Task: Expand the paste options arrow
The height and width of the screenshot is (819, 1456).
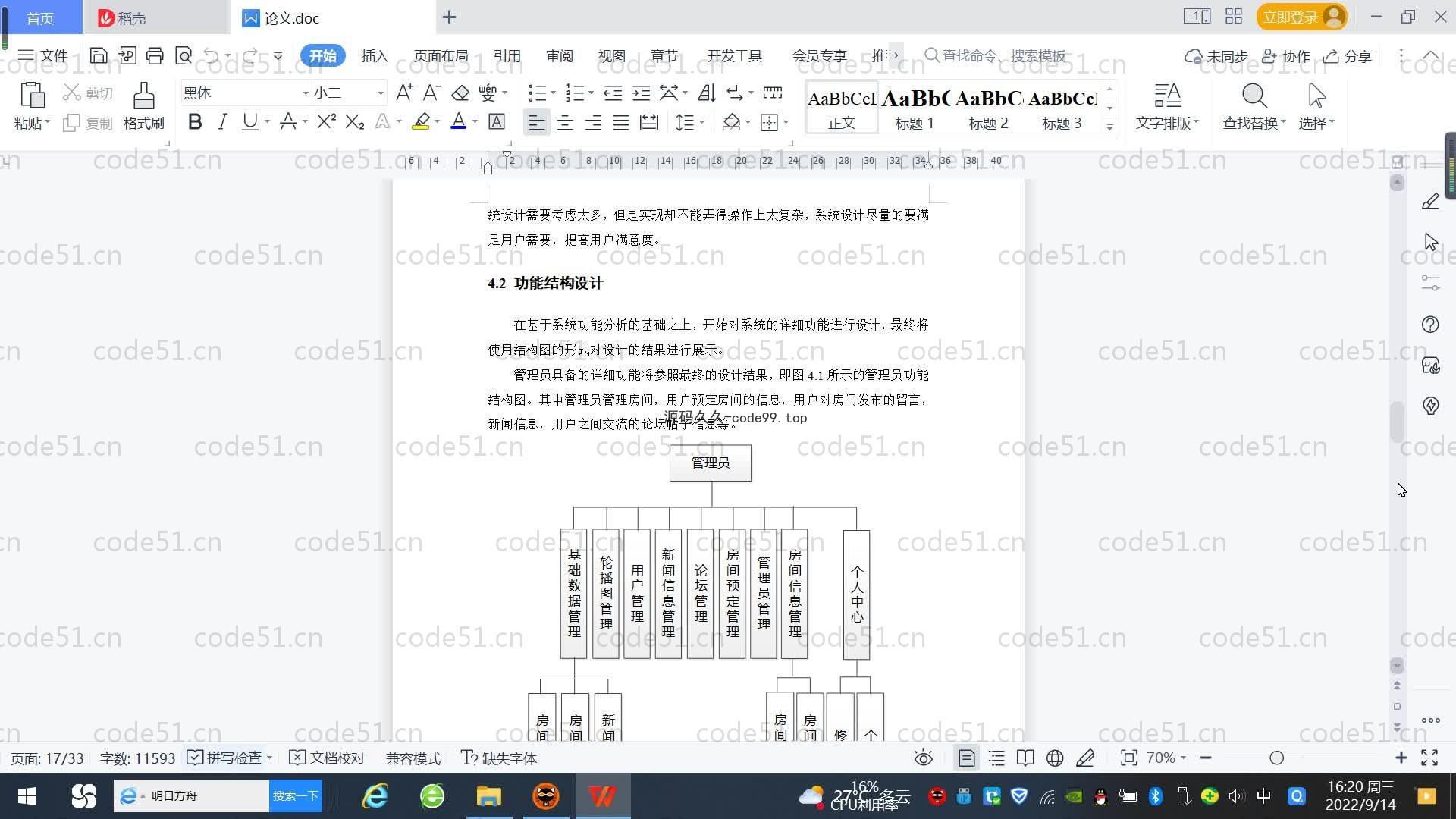Action: click(x=47, y=122)
